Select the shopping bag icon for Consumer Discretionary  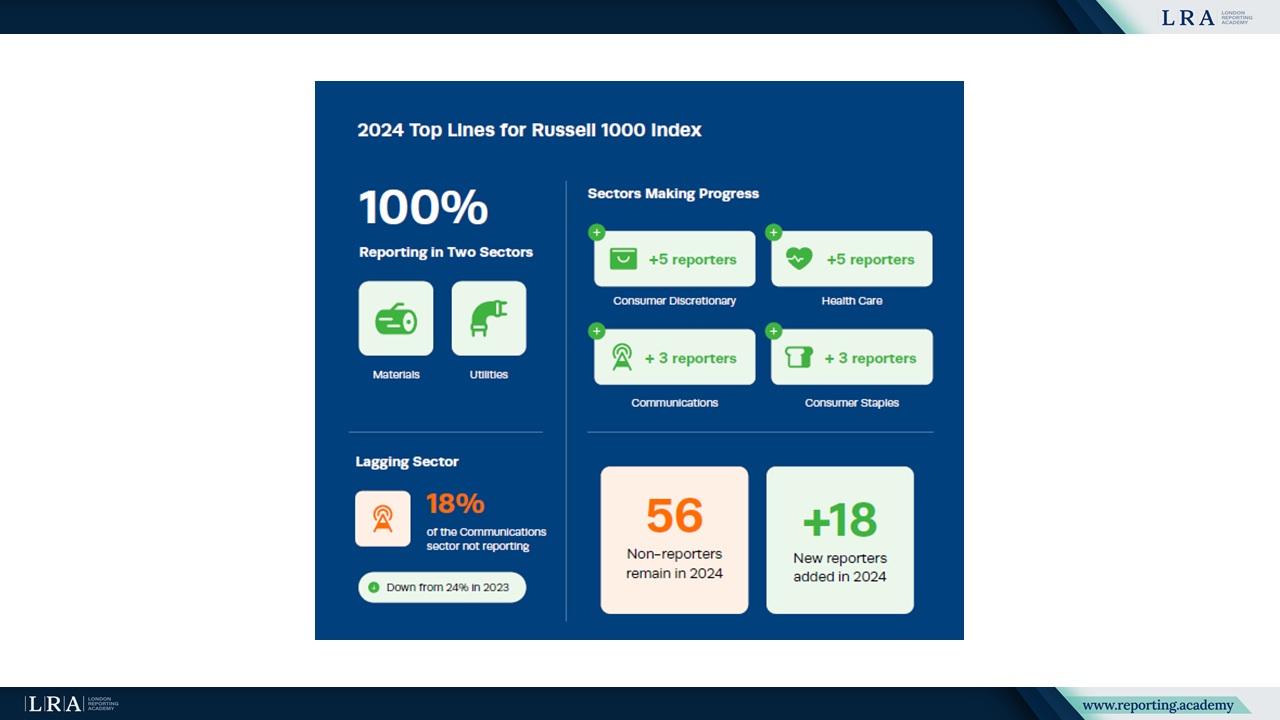623,260
